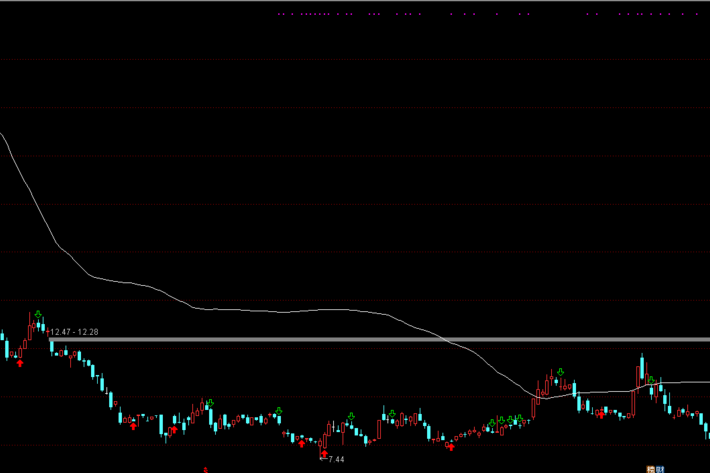Click the red up arrow at far left edge
The width and height of the screenshot is (710, 473).
click(19, 363)
